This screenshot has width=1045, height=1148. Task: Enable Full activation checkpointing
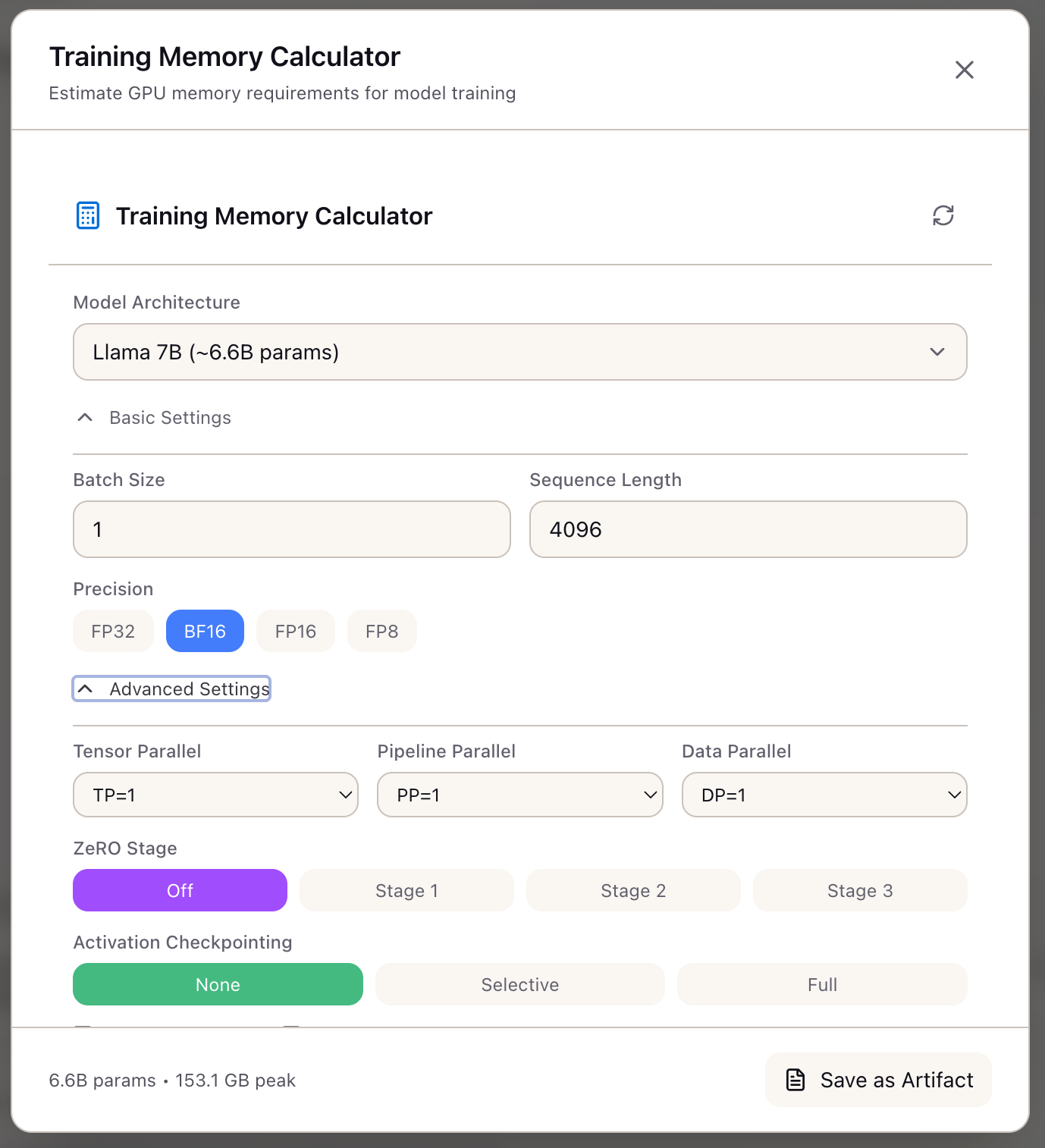822,984
